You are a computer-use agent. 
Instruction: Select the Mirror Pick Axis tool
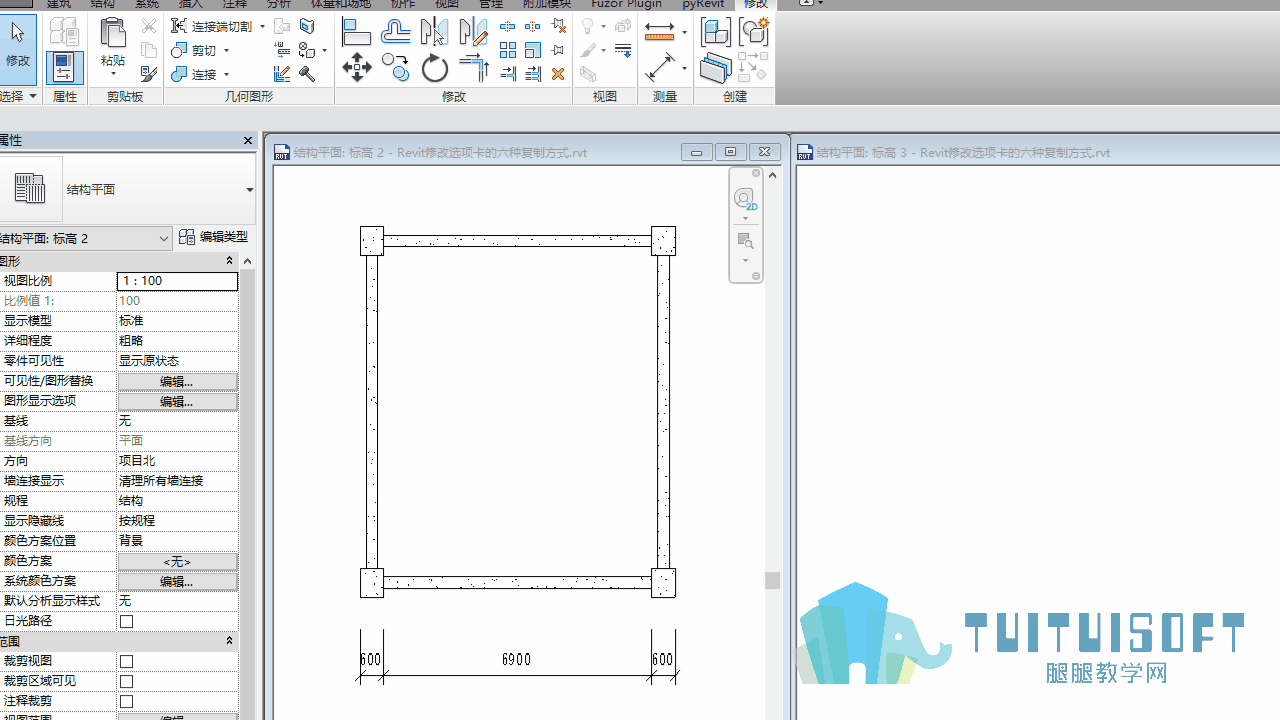coord(434,32)
